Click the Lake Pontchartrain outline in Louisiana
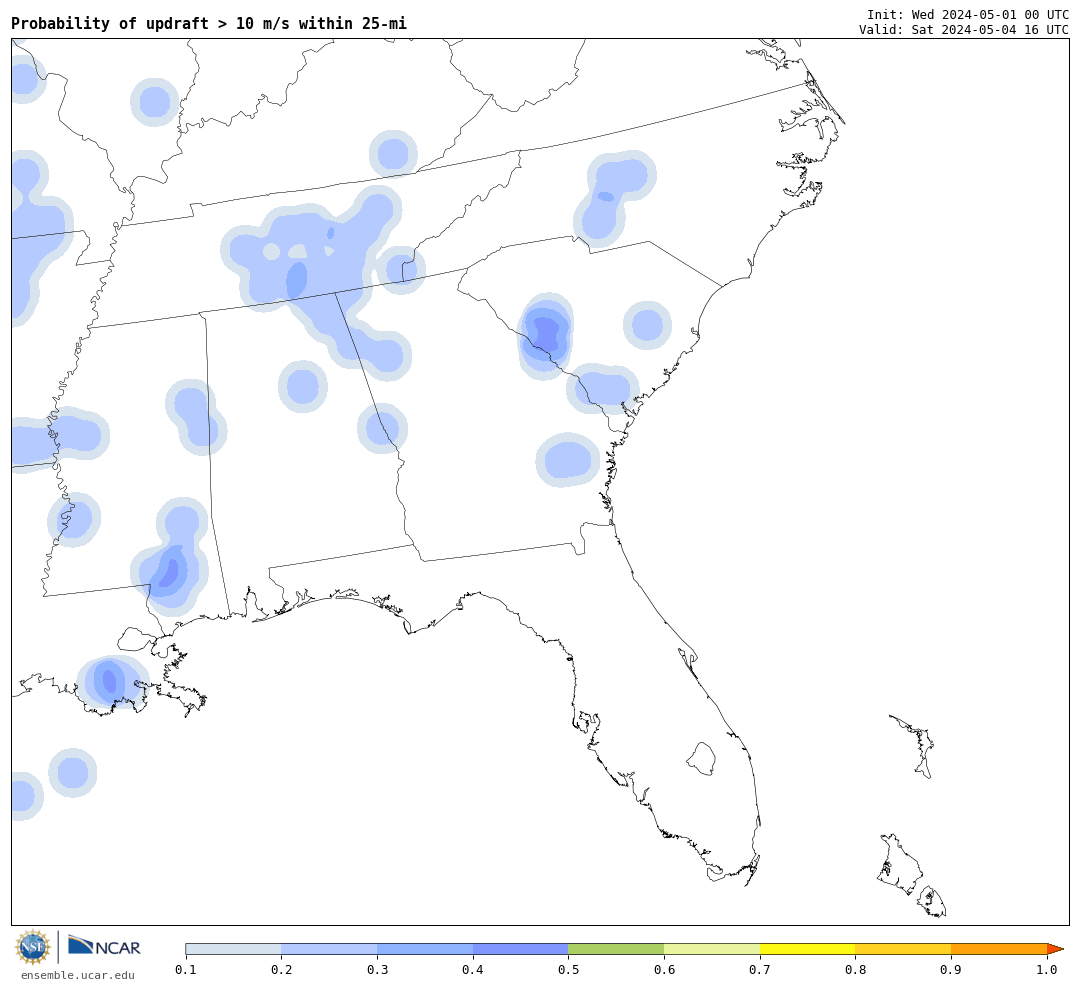Screen dimensions: 1080x988 coord(136,639)
